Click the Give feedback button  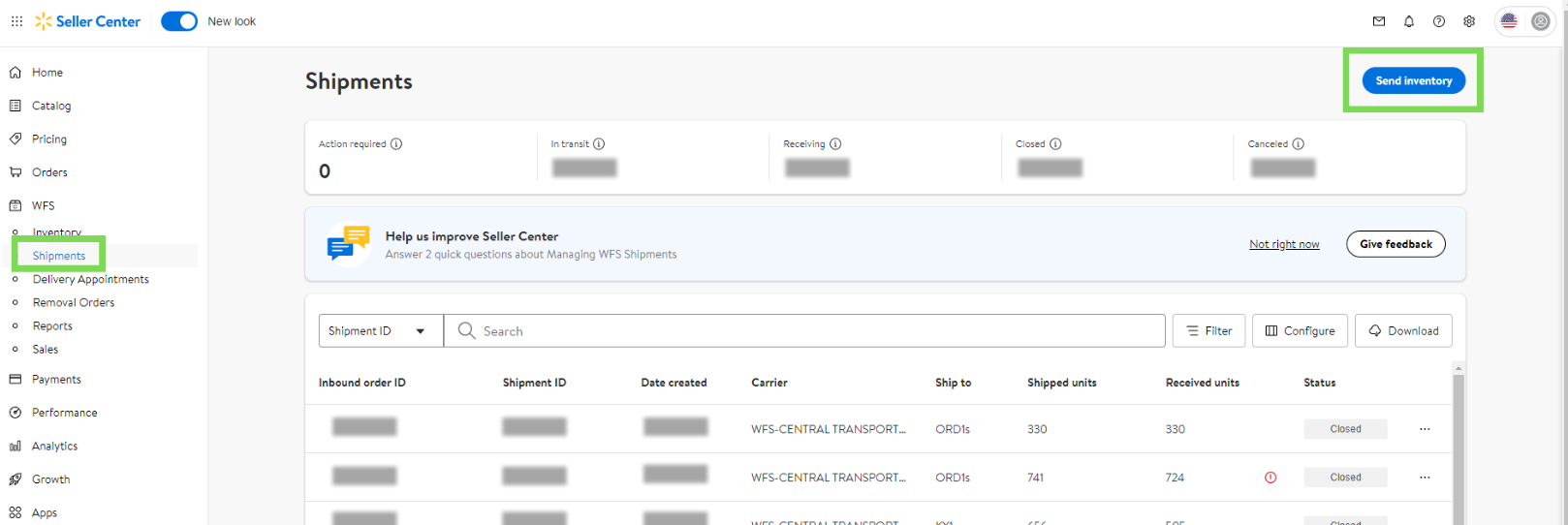coord(1396,244)
